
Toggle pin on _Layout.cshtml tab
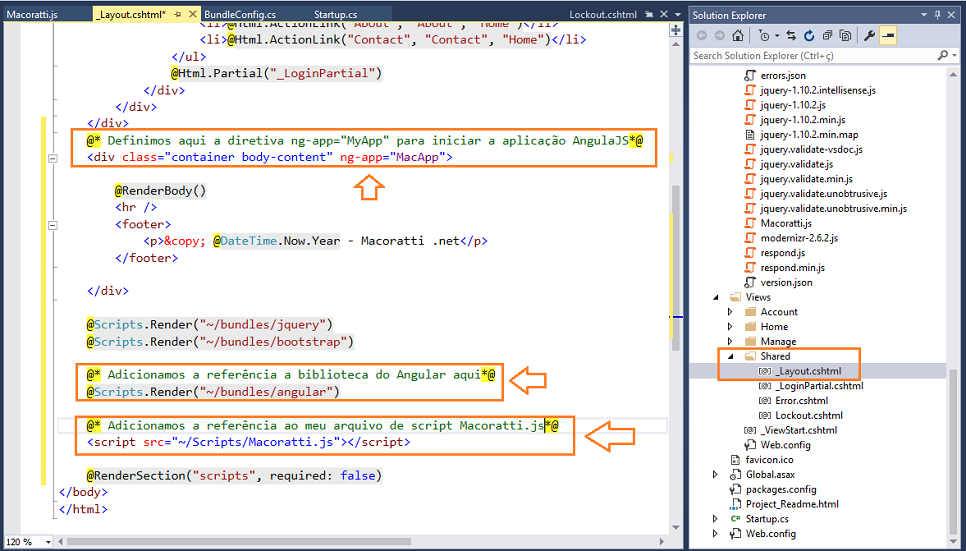[178, 14]
